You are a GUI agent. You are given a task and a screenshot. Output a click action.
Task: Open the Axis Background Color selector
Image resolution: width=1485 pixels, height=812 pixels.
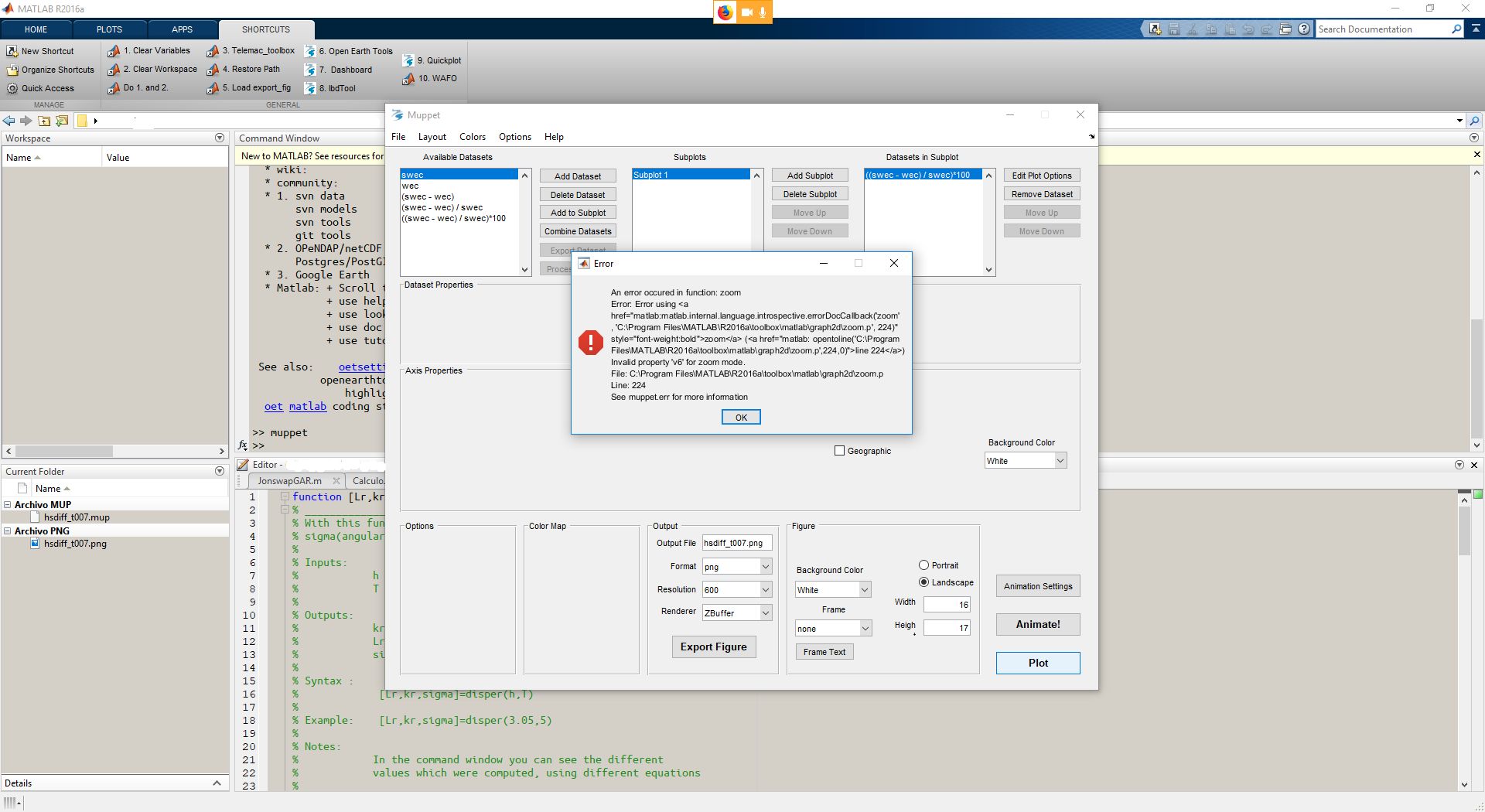coord(1026,461)
